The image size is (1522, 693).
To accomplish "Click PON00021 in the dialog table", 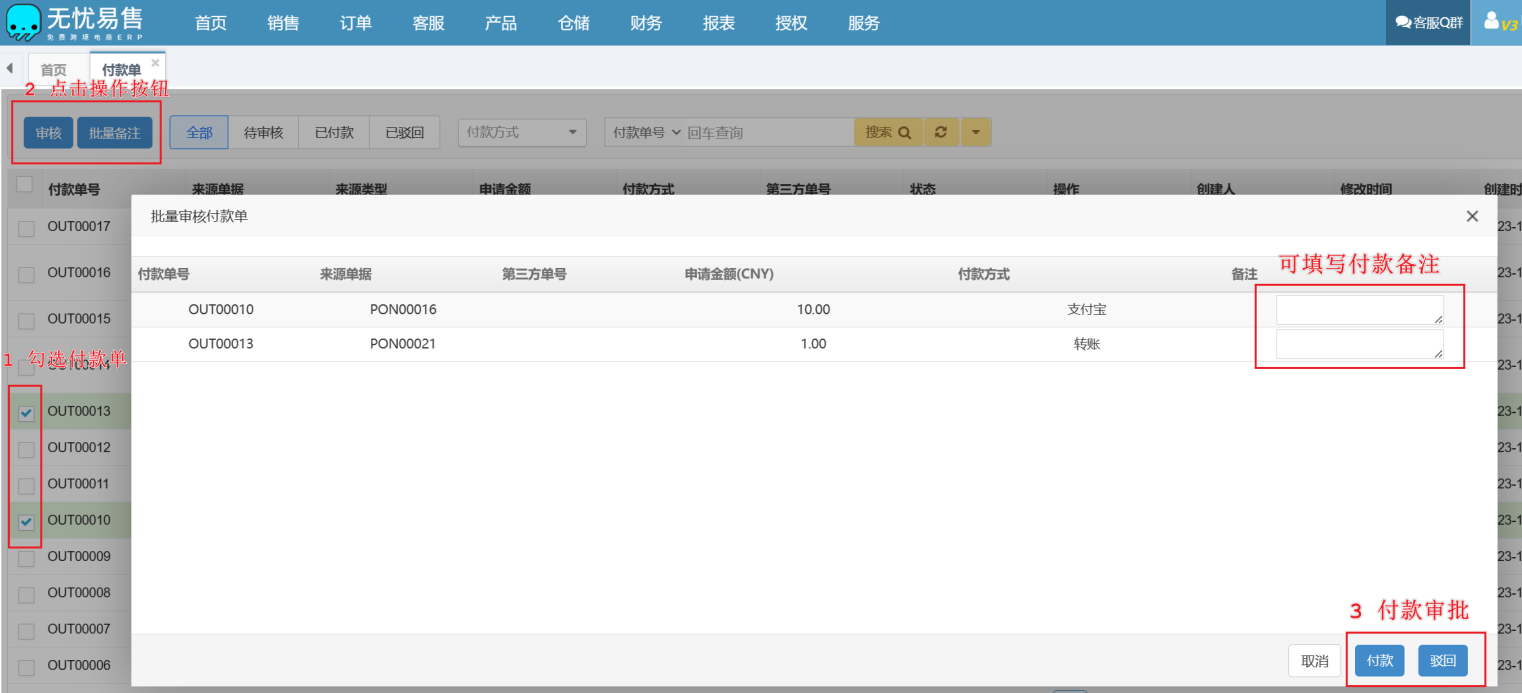I will (403, 344).
